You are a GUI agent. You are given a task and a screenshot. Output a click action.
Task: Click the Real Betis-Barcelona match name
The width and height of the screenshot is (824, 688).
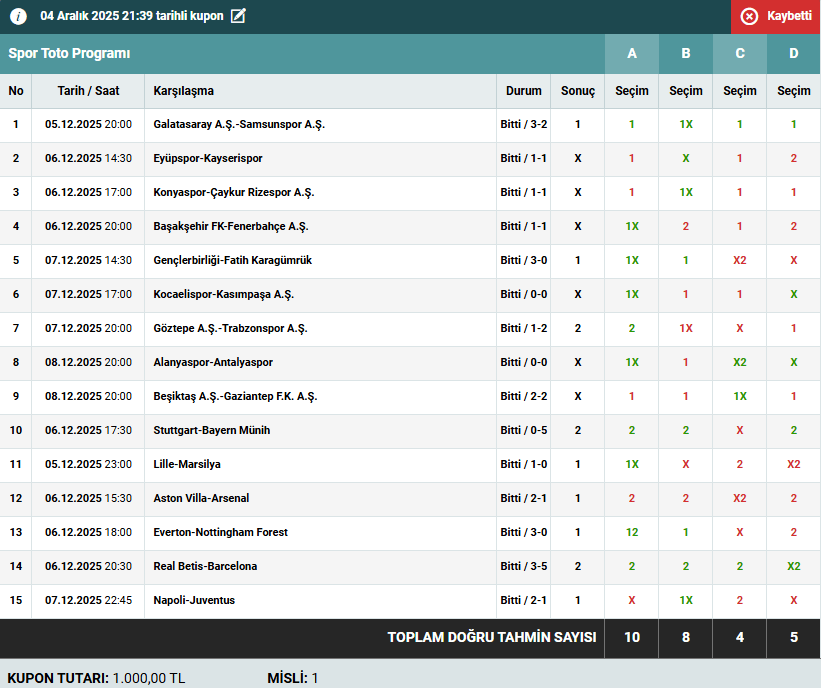pyautogui.click(x=205, y=567)
